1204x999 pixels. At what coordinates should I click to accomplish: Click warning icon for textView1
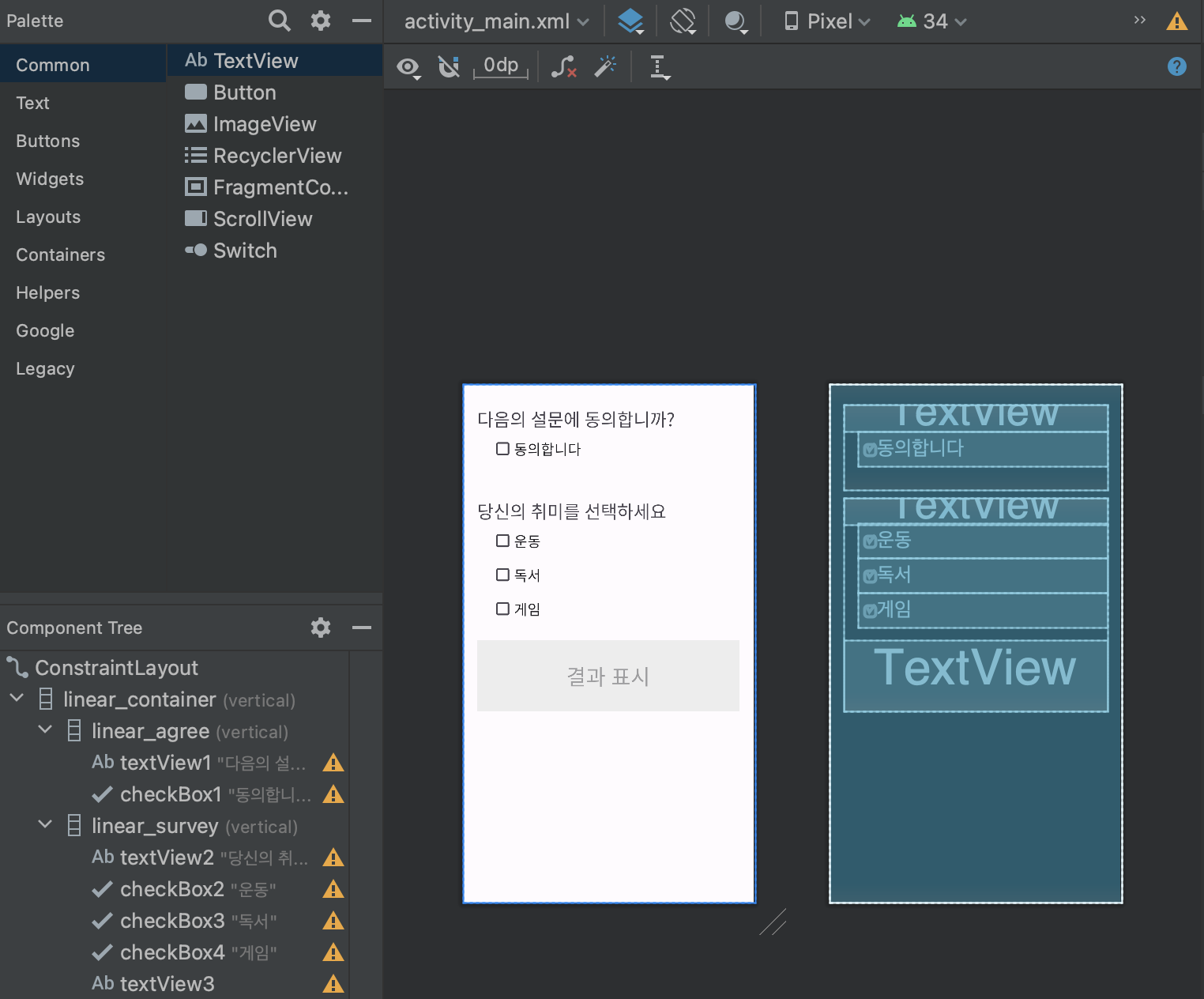coord(333,763)
